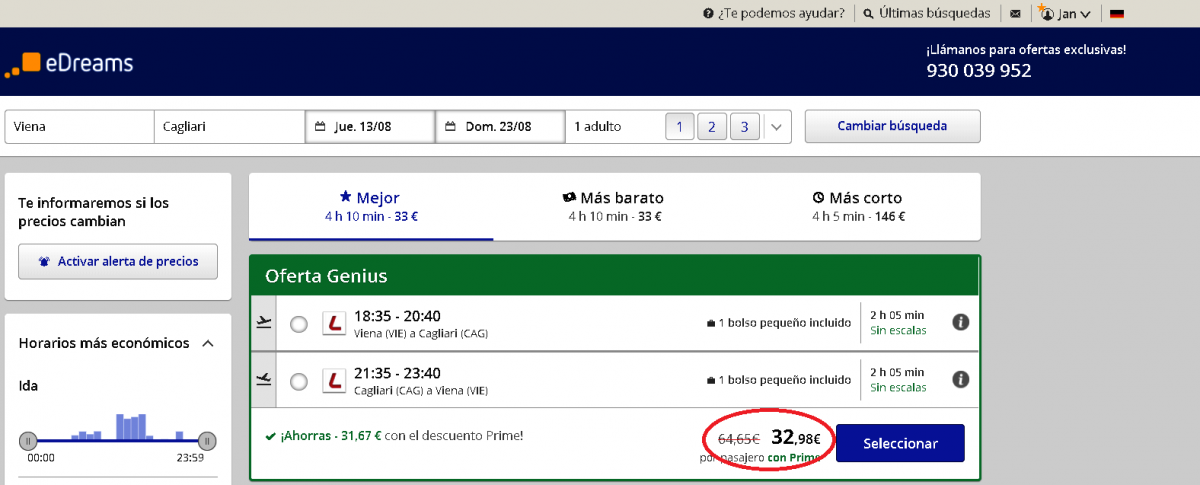This screenshot has height=485, width=1200.
Task: Click the Viena origin input field
Action: point(79,127)
